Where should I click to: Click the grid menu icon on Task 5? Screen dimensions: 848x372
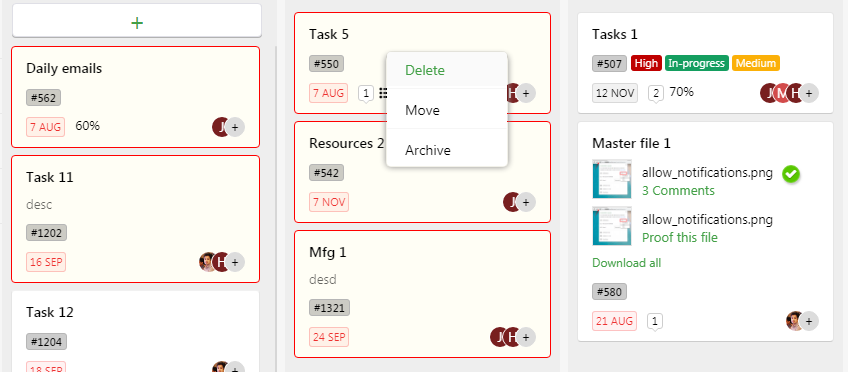point(383,93)
